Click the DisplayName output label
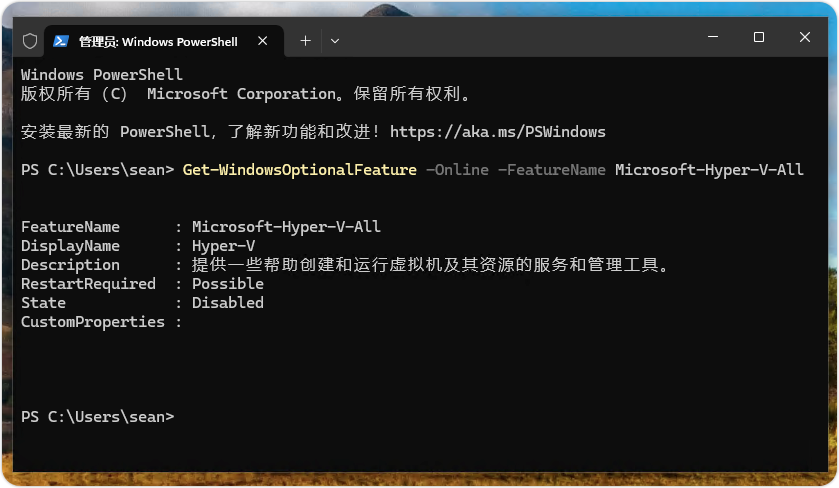 [x=70, y=246]
